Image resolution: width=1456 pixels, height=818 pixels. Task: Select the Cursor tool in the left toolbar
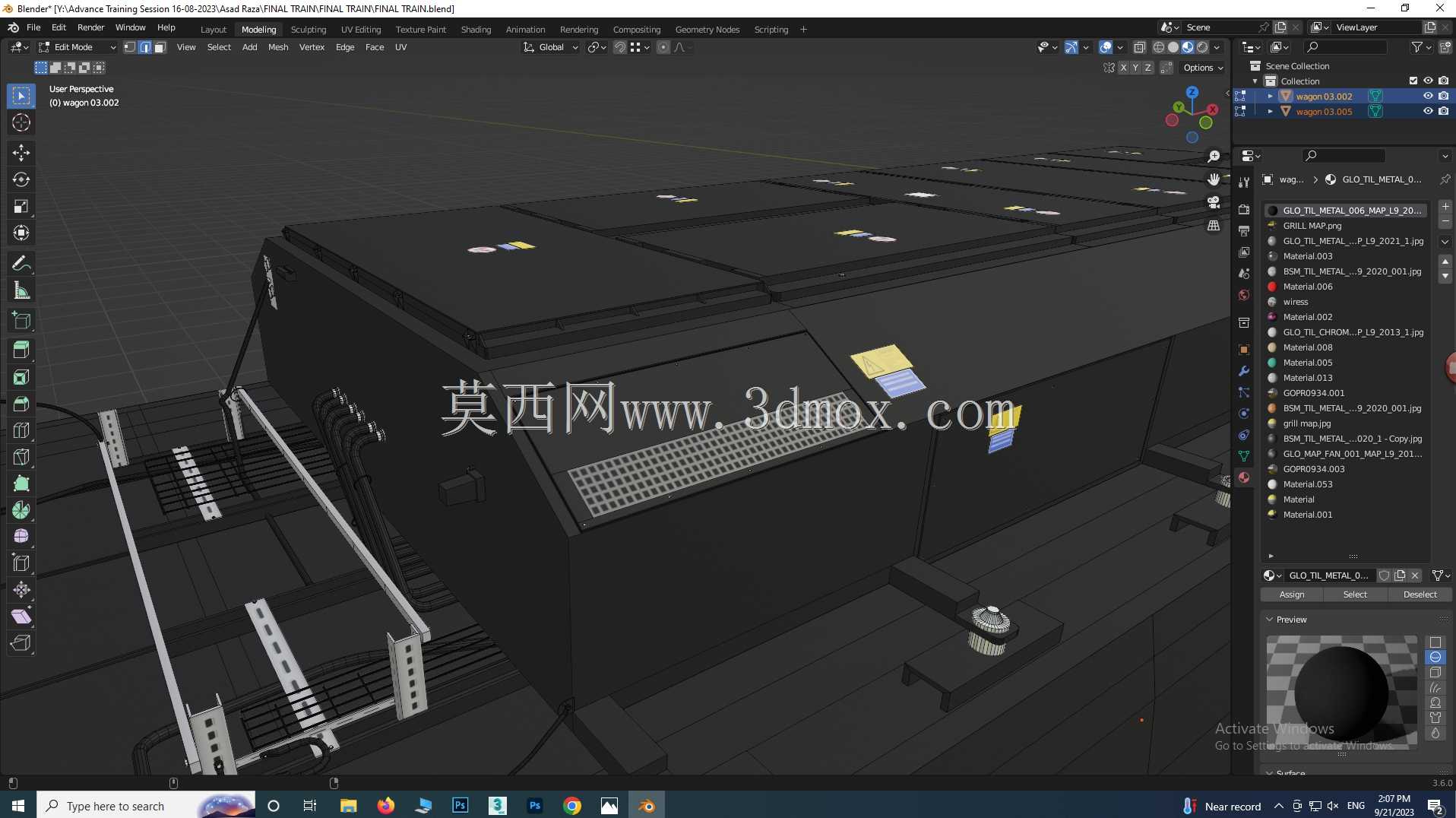pyautogui.click(x=21, y=122)
